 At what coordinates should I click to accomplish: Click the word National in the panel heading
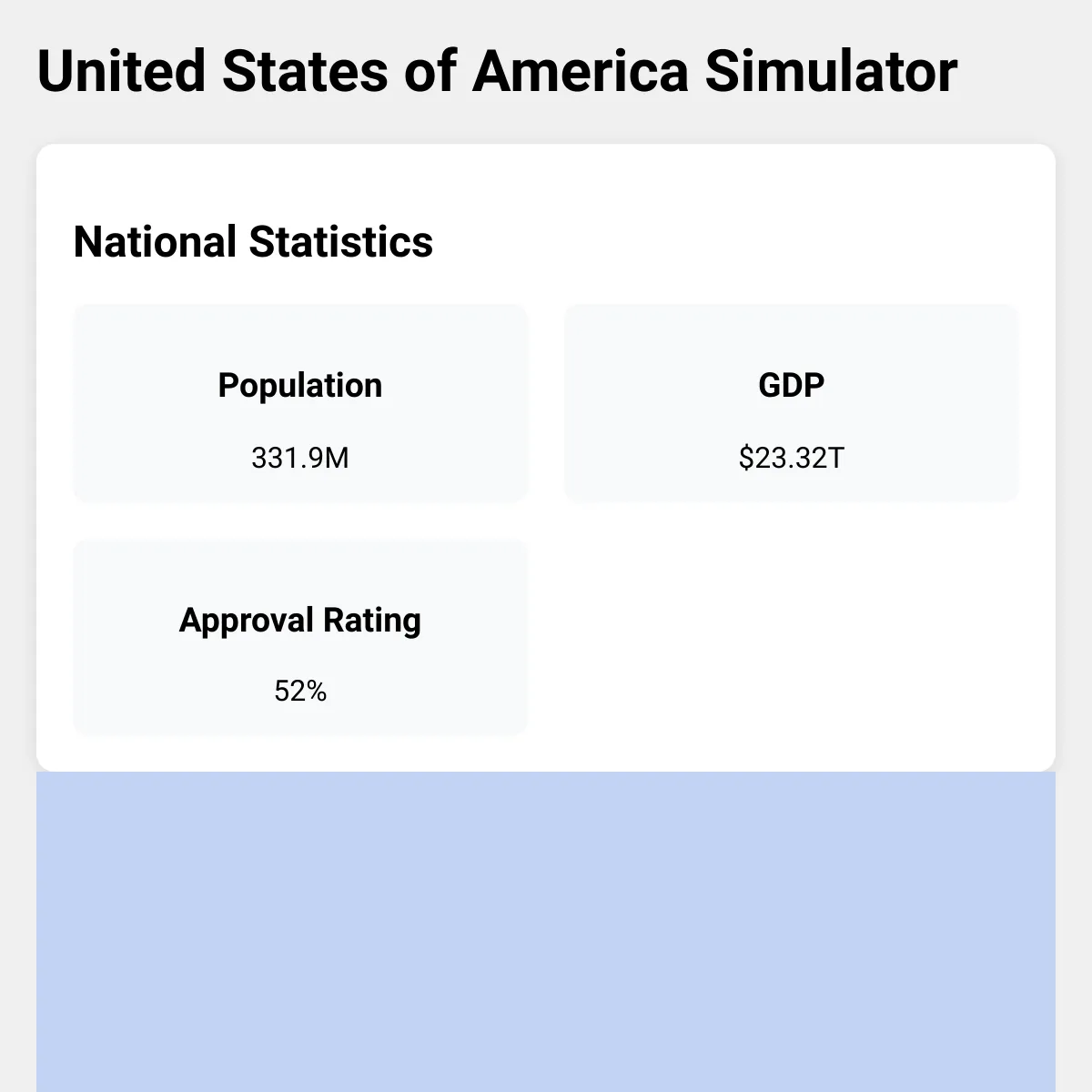tap(155, 242)
